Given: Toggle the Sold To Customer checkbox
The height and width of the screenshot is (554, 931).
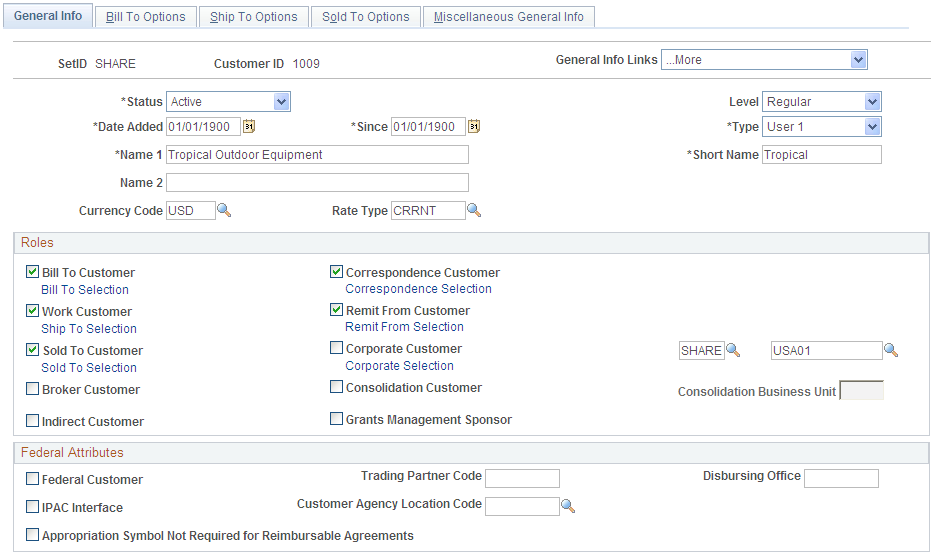Looking at the screenshot, I should click(33, 350).
